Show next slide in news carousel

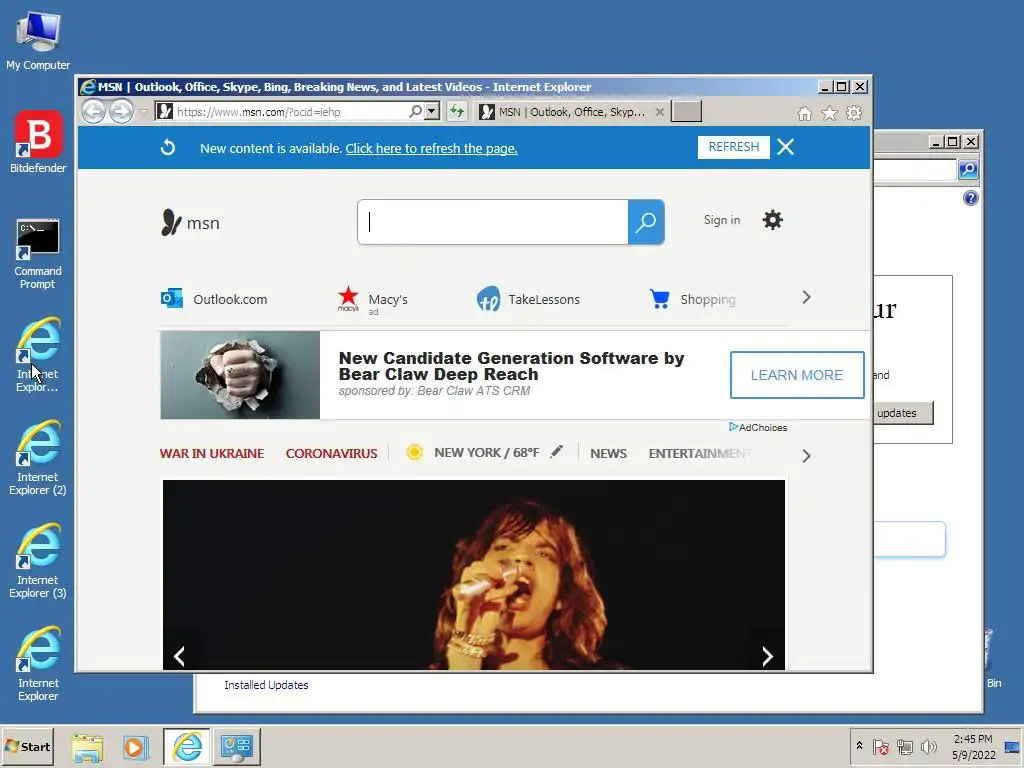coord(767,656)
